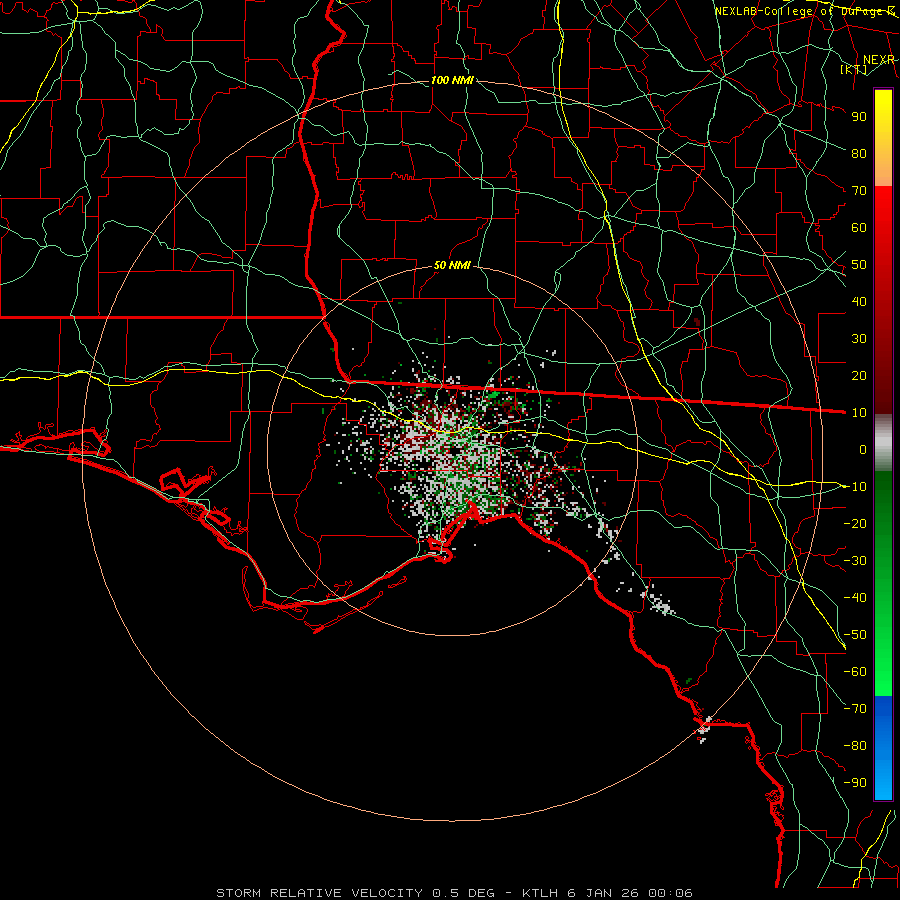Viewport: 900px width, 900px height.
Task: Click the 40 value on velocity scale
Action: point(859,301)
